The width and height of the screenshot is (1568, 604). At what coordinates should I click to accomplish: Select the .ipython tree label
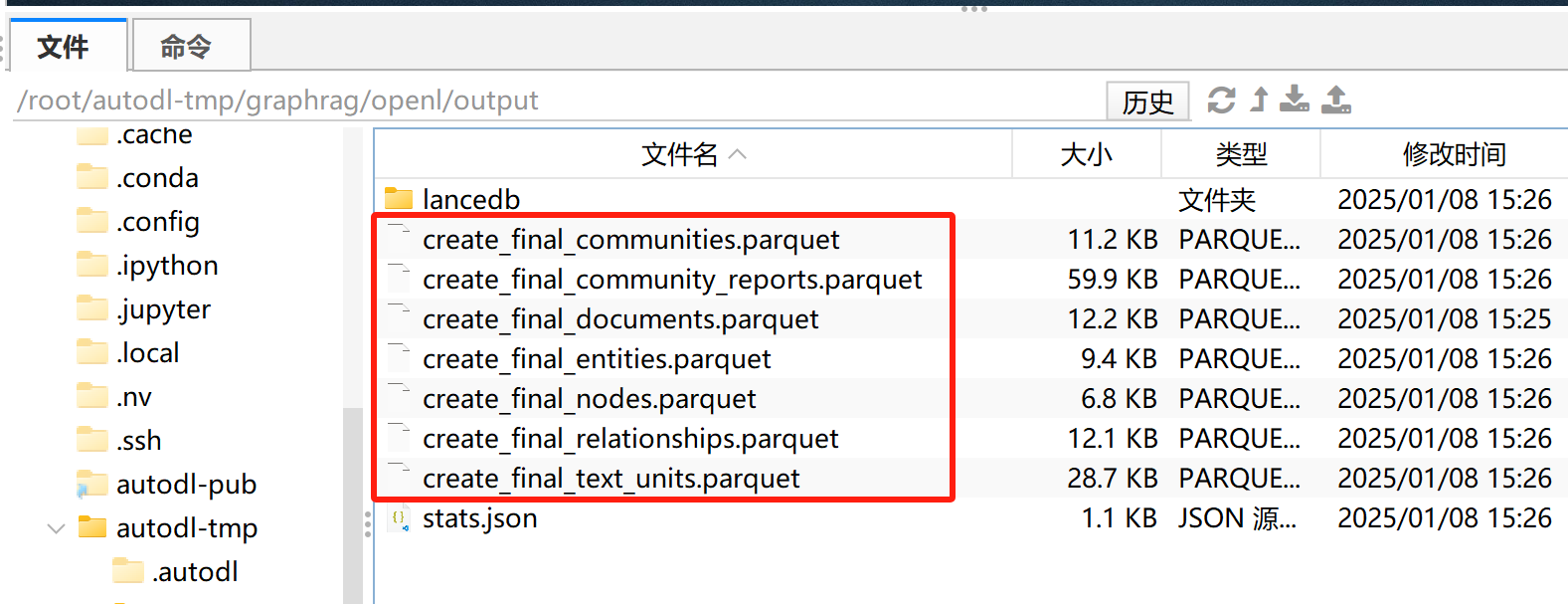point(167,266)
